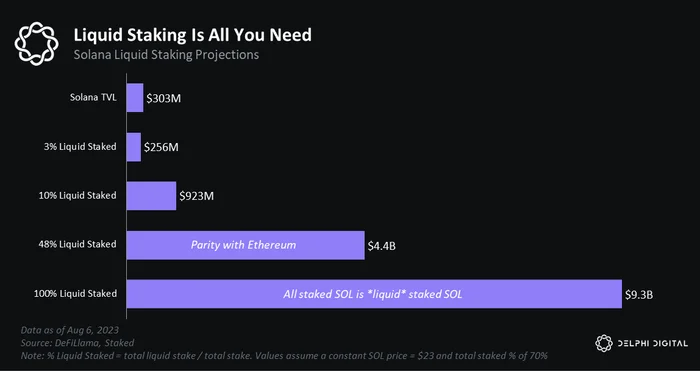Click the $9.3B value label
The image size is (700, 371).
[x=639, y=295]
